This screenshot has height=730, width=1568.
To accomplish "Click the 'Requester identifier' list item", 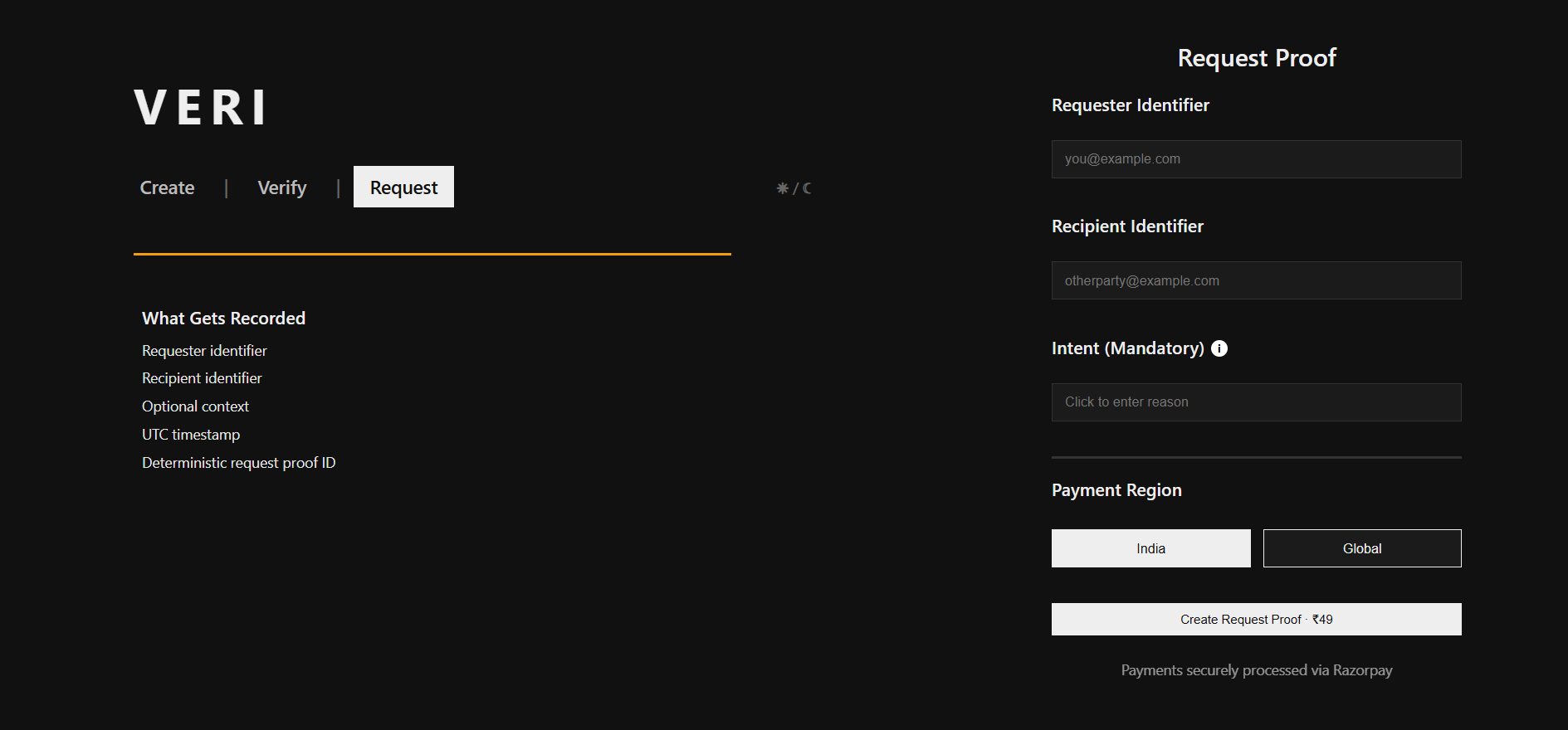I will click(x=204, y=351).
